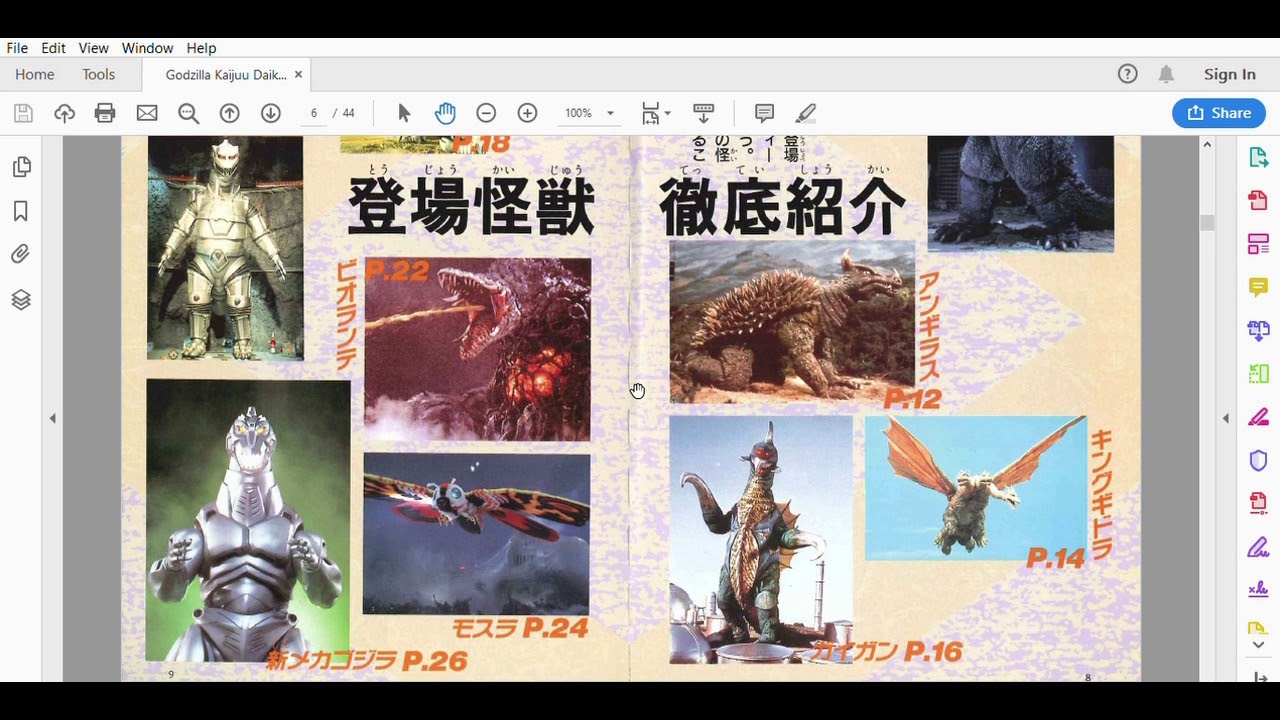Add a sticky note comment
This screenshot has width=1280, height=720.
tap(764, 113)
